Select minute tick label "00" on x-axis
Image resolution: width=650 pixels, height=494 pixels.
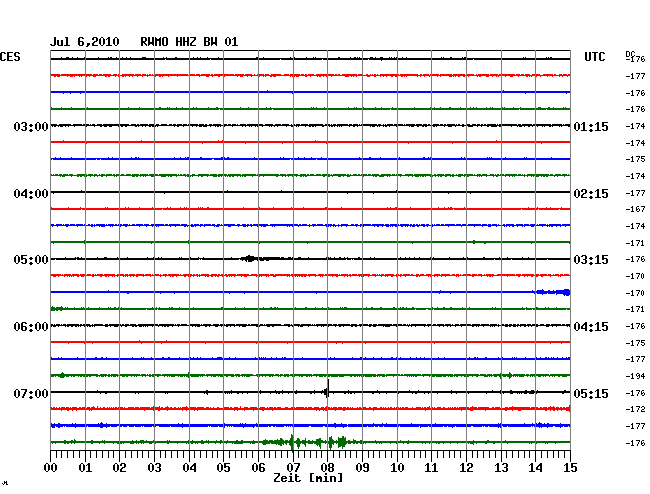tap(51, 468)
